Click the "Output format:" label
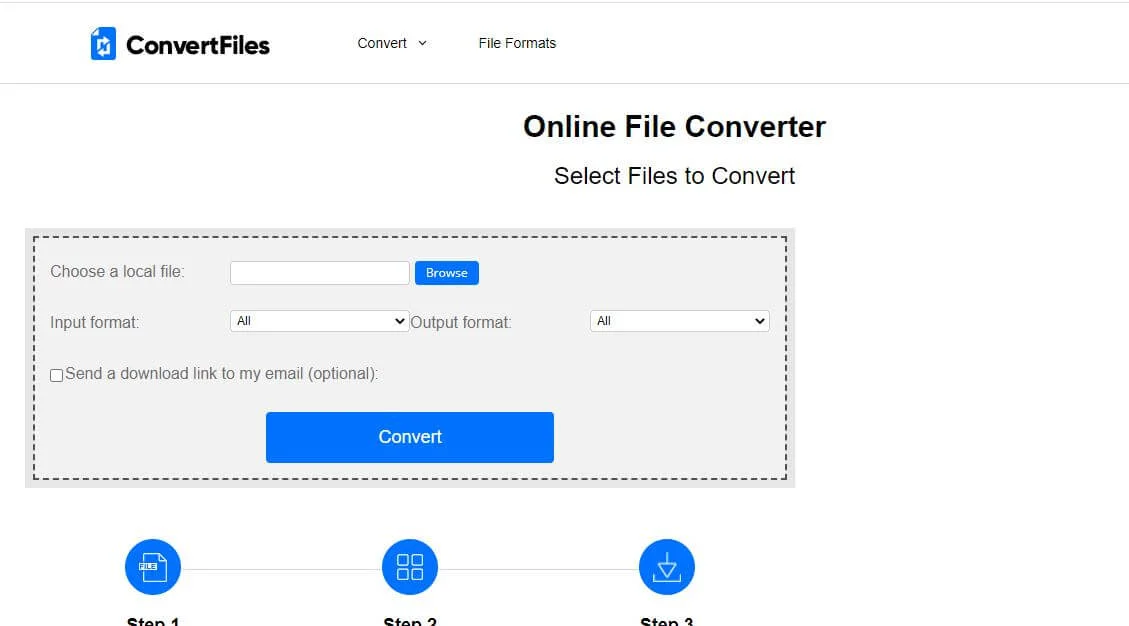 point(461,322)
